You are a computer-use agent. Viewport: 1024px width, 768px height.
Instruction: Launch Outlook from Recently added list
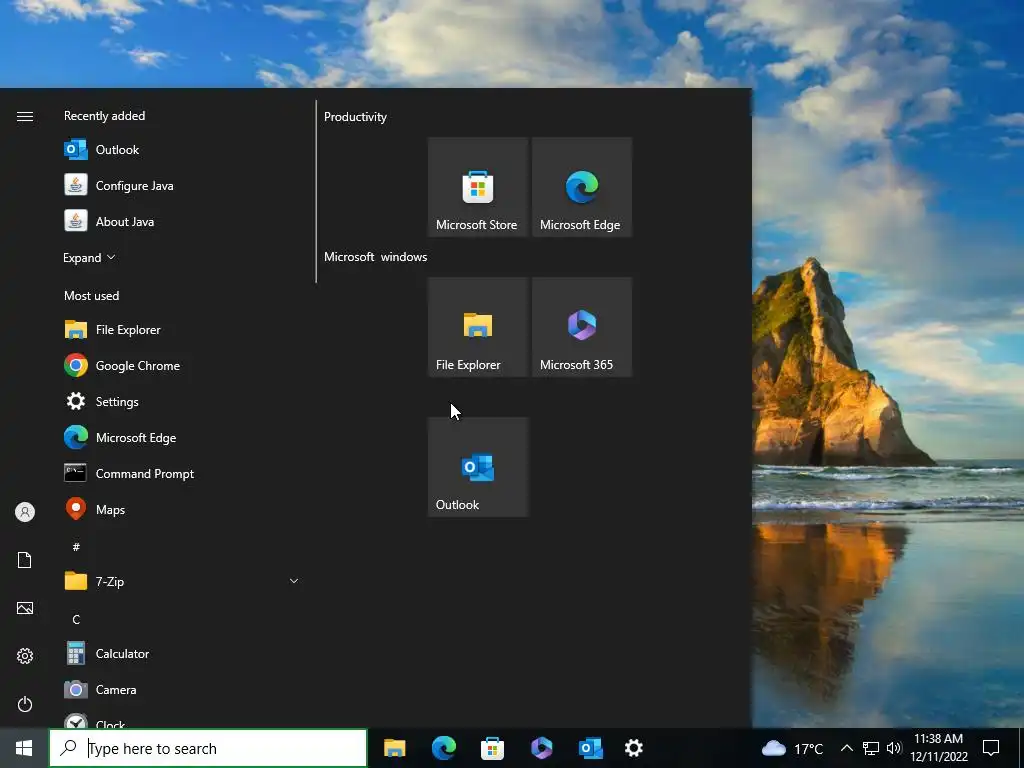click(180, 150)
